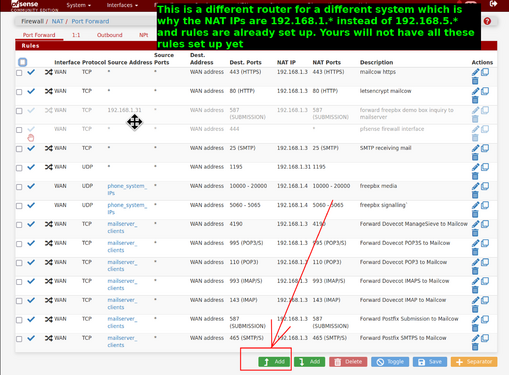Switch to the Outbound tab
Screen dimensions: 509x375
coord(110,35)
